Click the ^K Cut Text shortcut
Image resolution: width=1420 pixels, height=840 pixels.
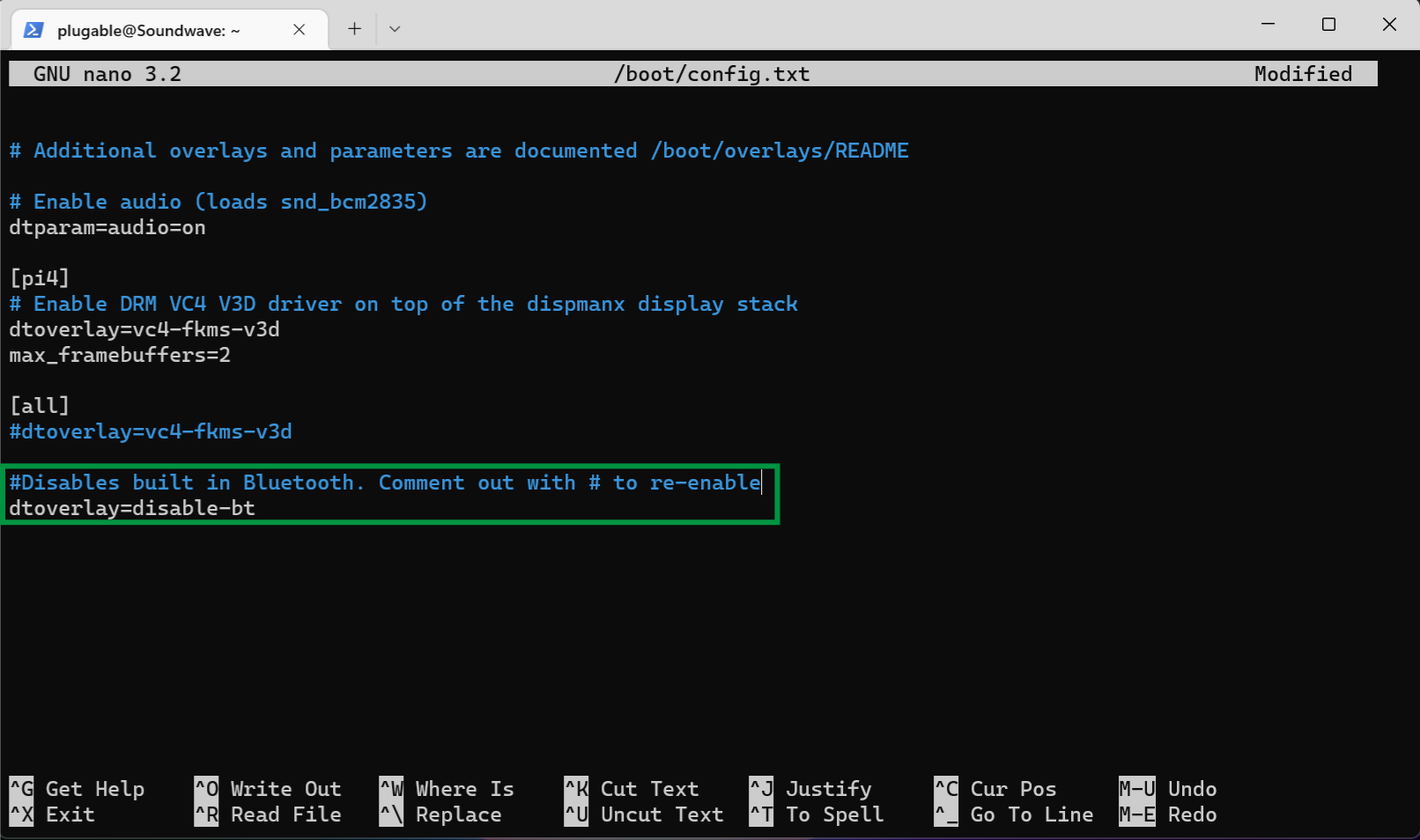[632, 789]
